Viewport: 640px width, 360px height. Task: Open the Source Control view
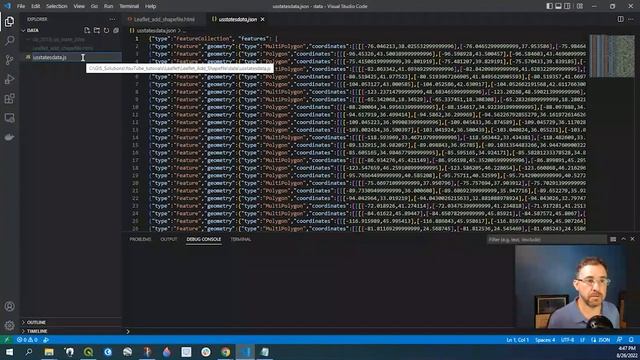point(9,60)
